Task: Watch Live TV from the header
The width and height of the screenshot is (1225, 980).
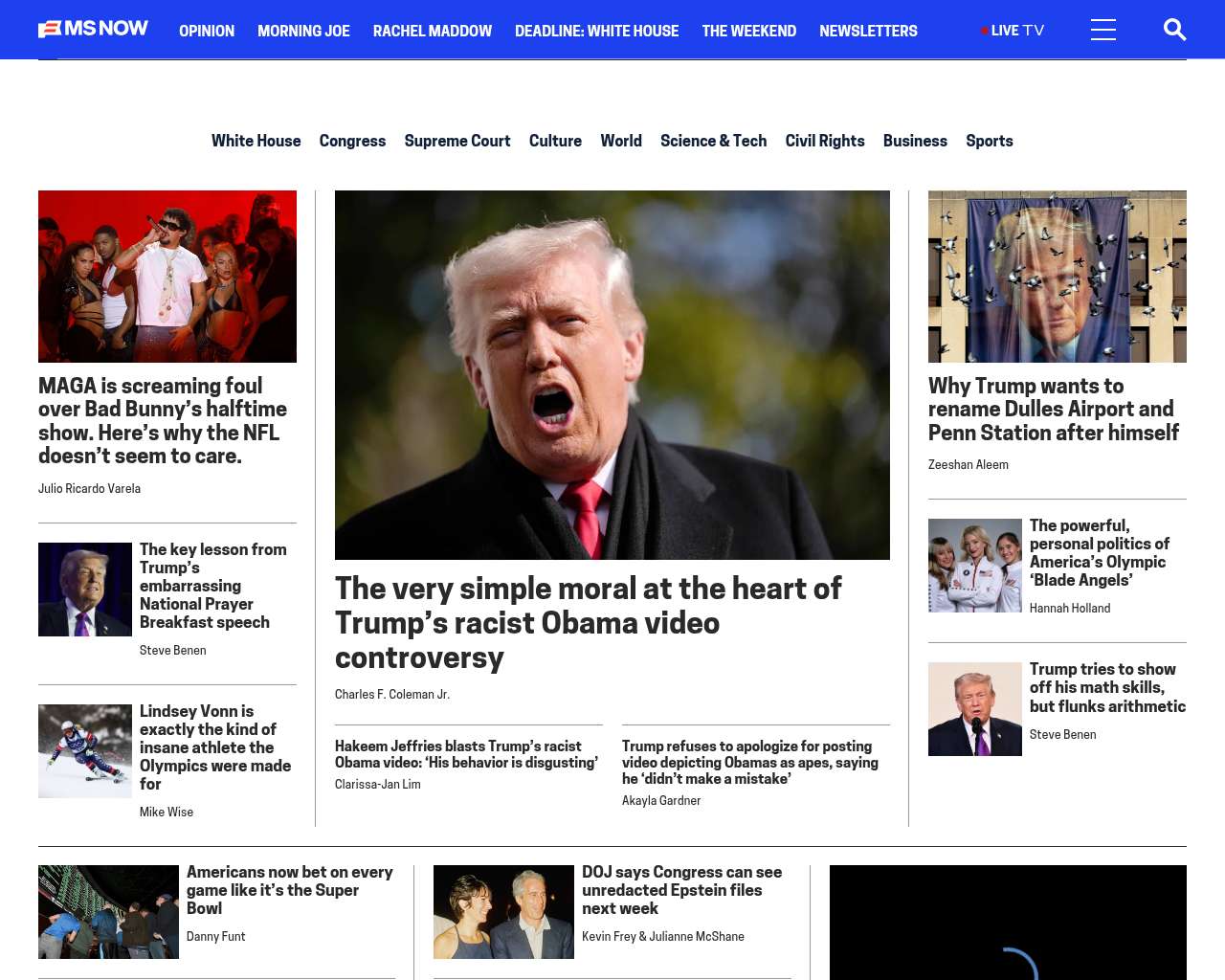Action: 1013,31
